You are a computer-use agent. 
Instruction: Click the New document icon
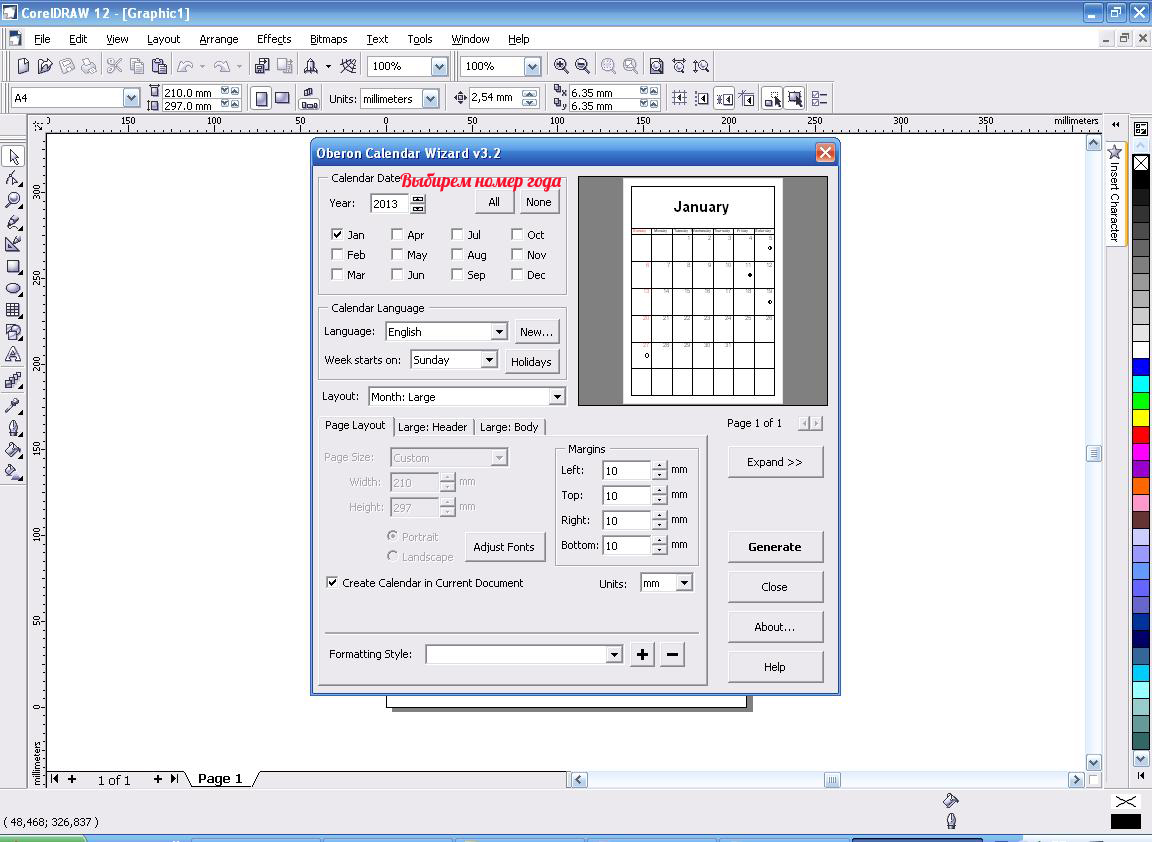[x=23, y=66]
